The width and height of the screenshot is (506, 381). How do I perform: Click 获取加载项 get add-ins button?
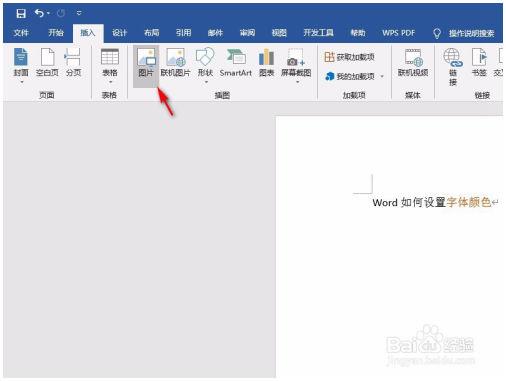pyautogui.click(x=349, y=57)
